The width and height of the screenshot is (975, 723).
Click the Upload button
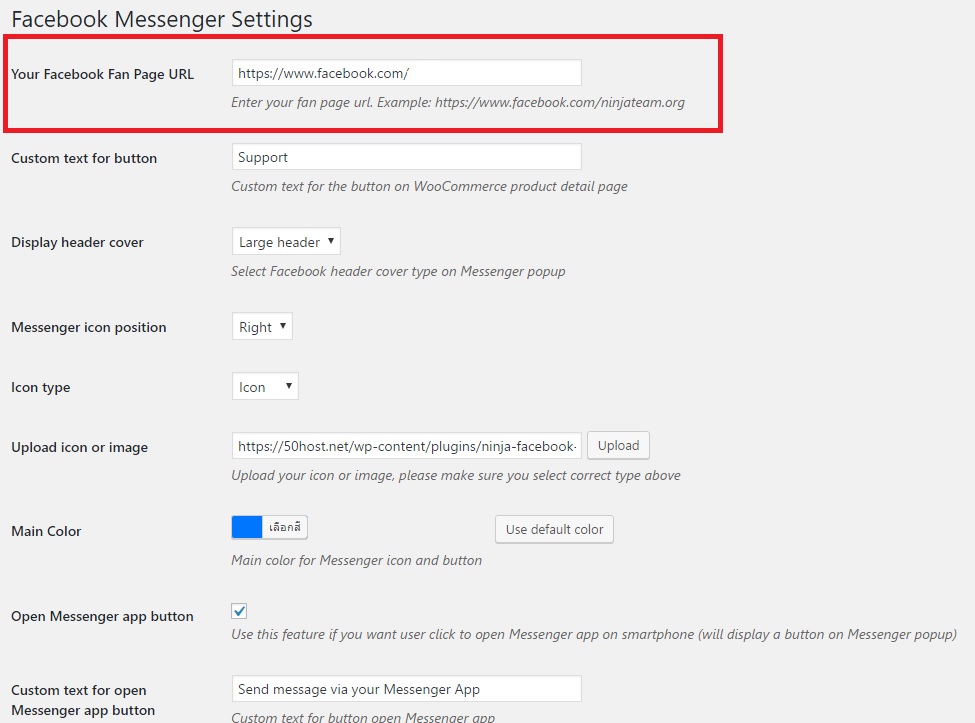tap(618, 445)
